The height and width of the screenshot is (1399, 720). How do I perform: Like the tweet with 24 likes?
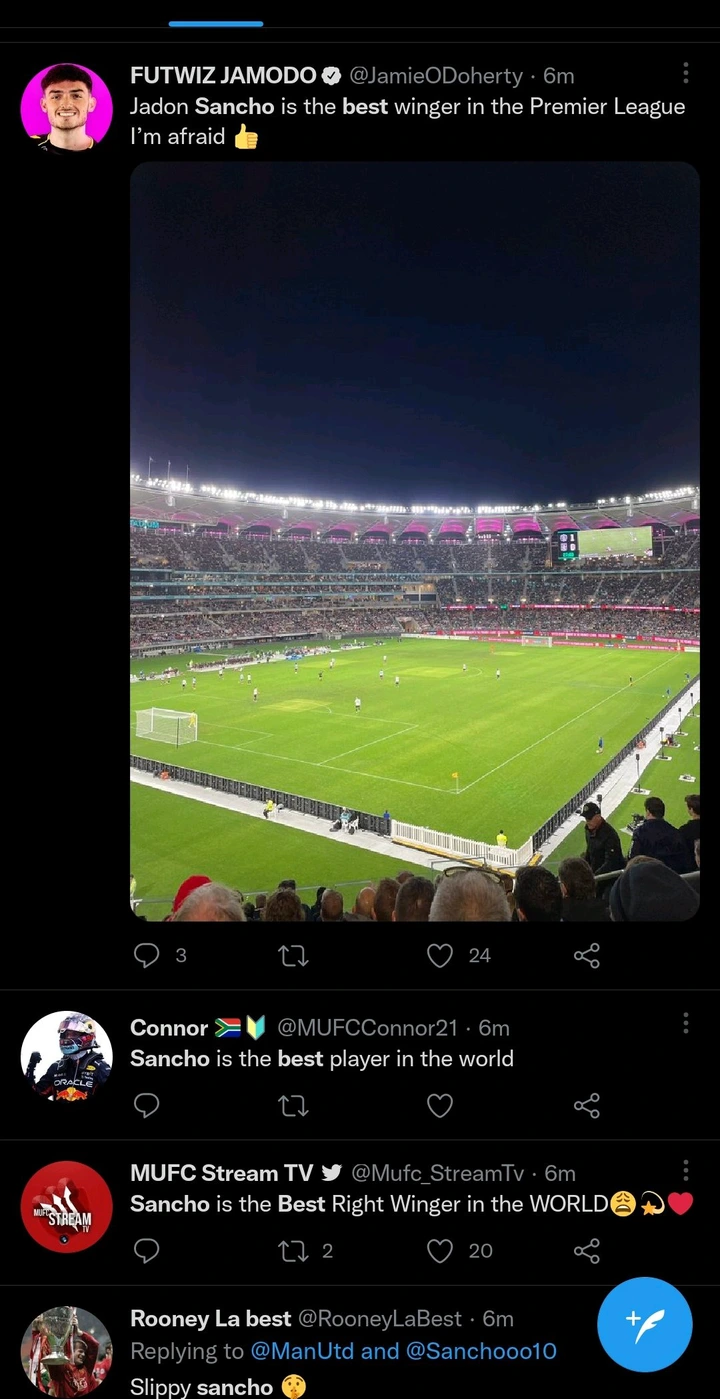440,956
